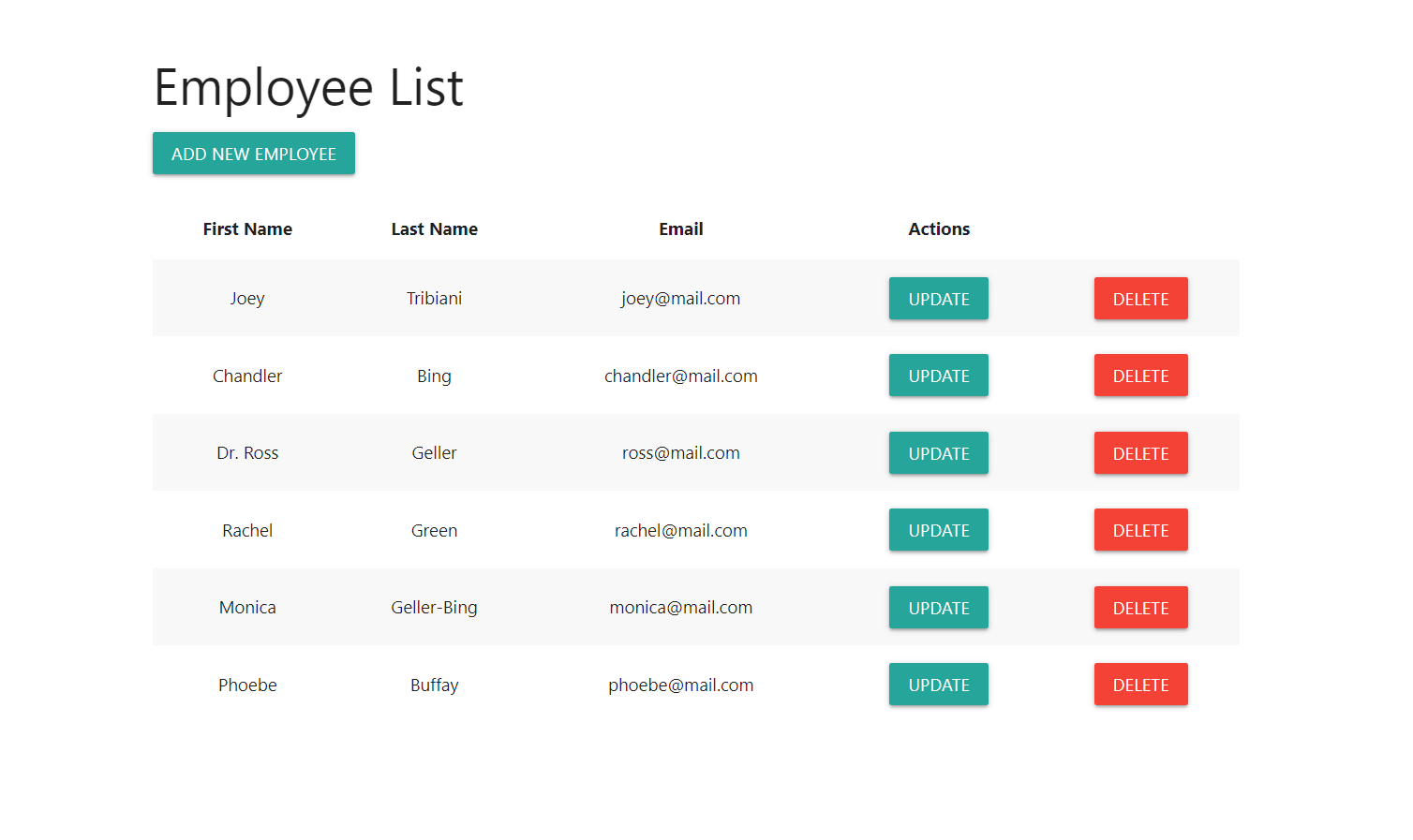Update Monica Geller-Bing's details
1413x840 pixels.
pyautogui.click(x=938, y=607)
